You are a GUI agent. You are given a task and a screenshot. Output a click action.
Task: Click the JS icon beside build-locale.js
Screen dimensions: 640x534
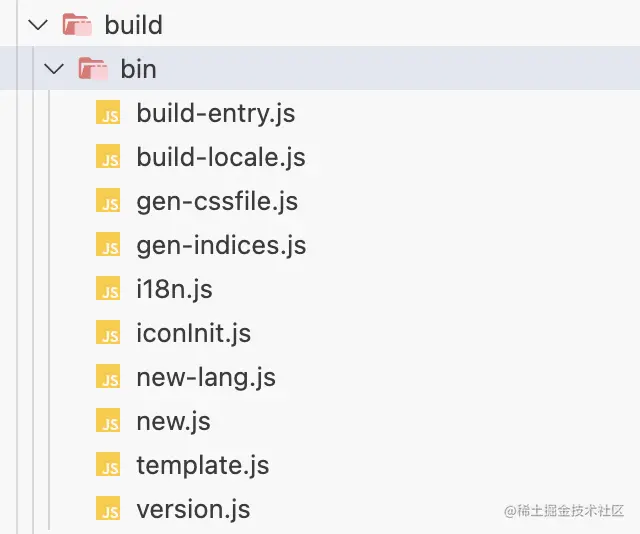click(x=108, y=157)
